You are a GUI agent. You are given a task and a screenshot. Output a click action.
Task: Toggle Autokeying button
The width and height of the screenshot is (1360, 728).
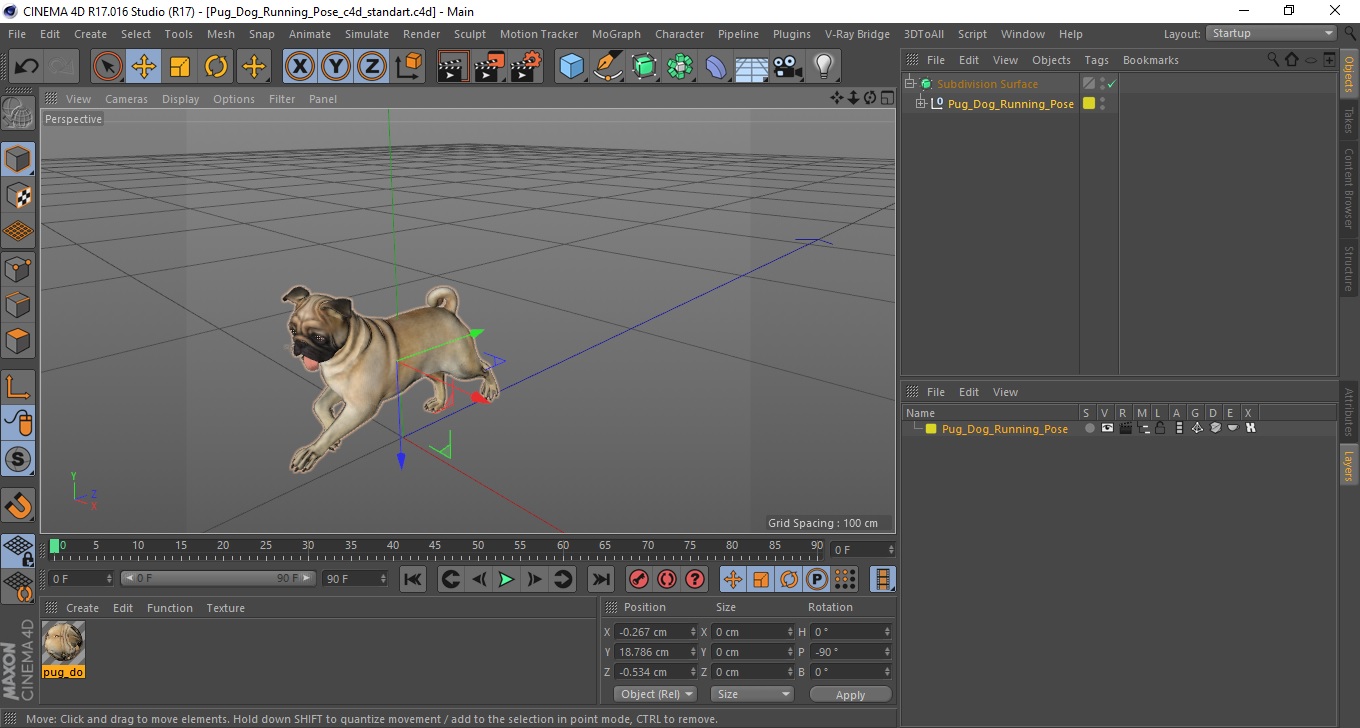coord(667,579)
